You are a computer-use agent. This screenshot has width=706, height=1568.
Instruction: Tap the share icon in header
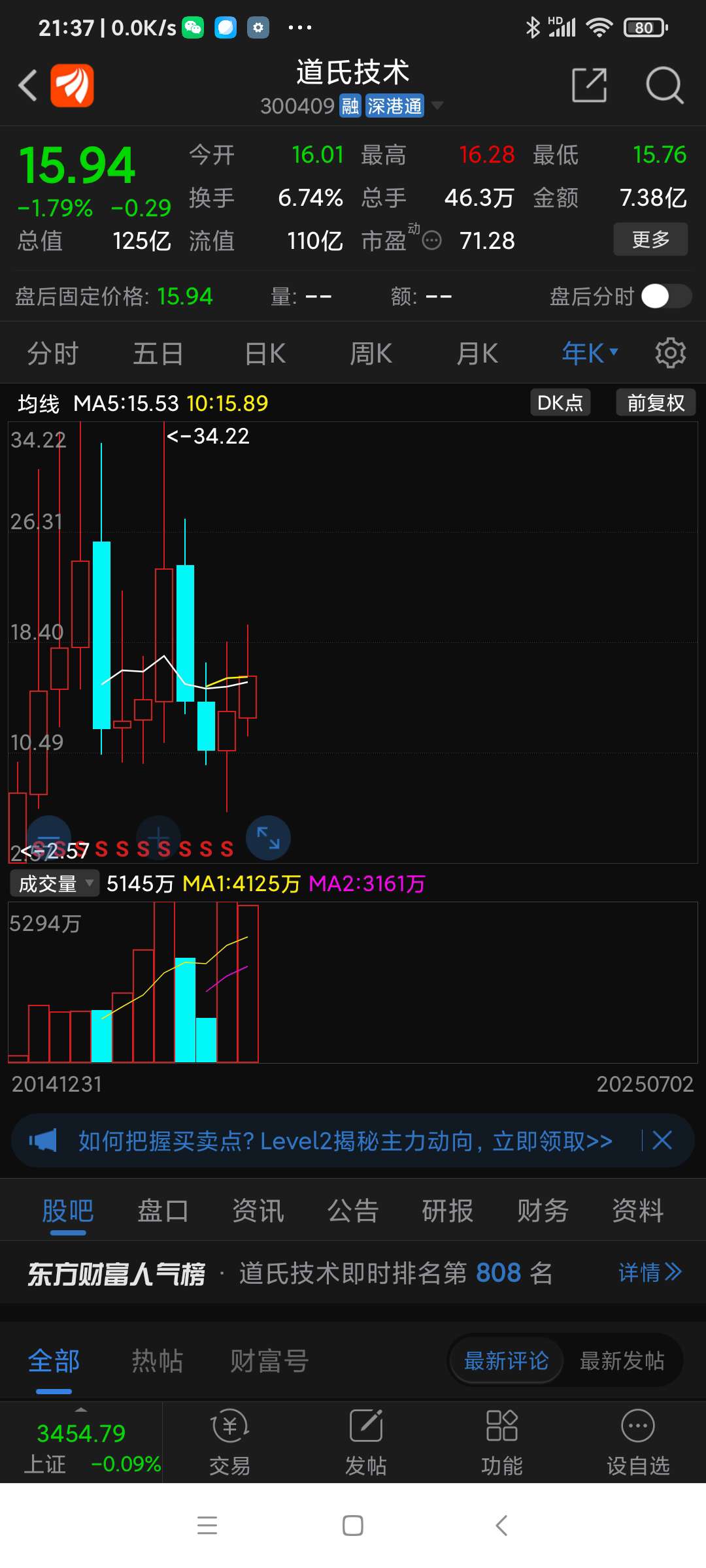[590, 85]
